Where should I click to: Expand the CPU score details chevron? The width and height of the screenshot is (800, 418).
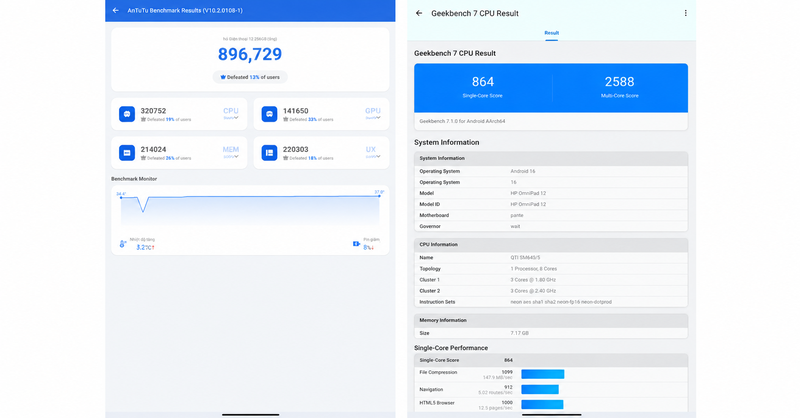coord(236,118)
